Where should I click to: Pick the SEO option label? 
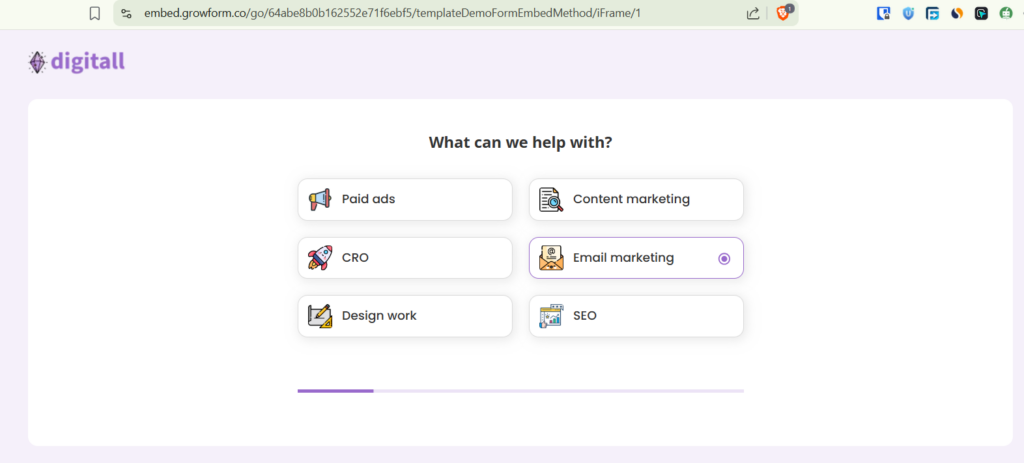tap(585, 316)
